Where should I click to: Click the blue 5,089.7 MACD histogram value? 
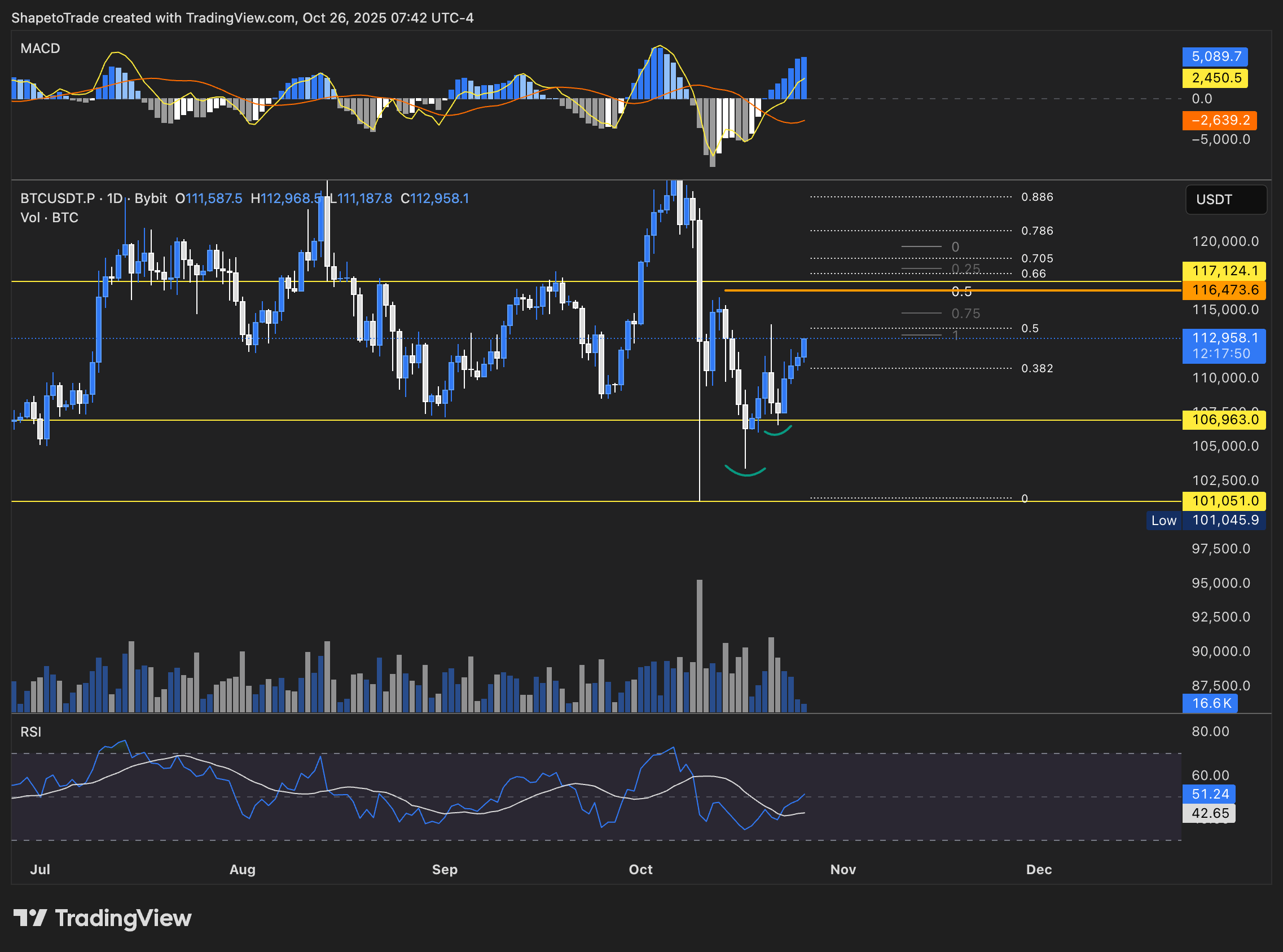point(1215,56)
